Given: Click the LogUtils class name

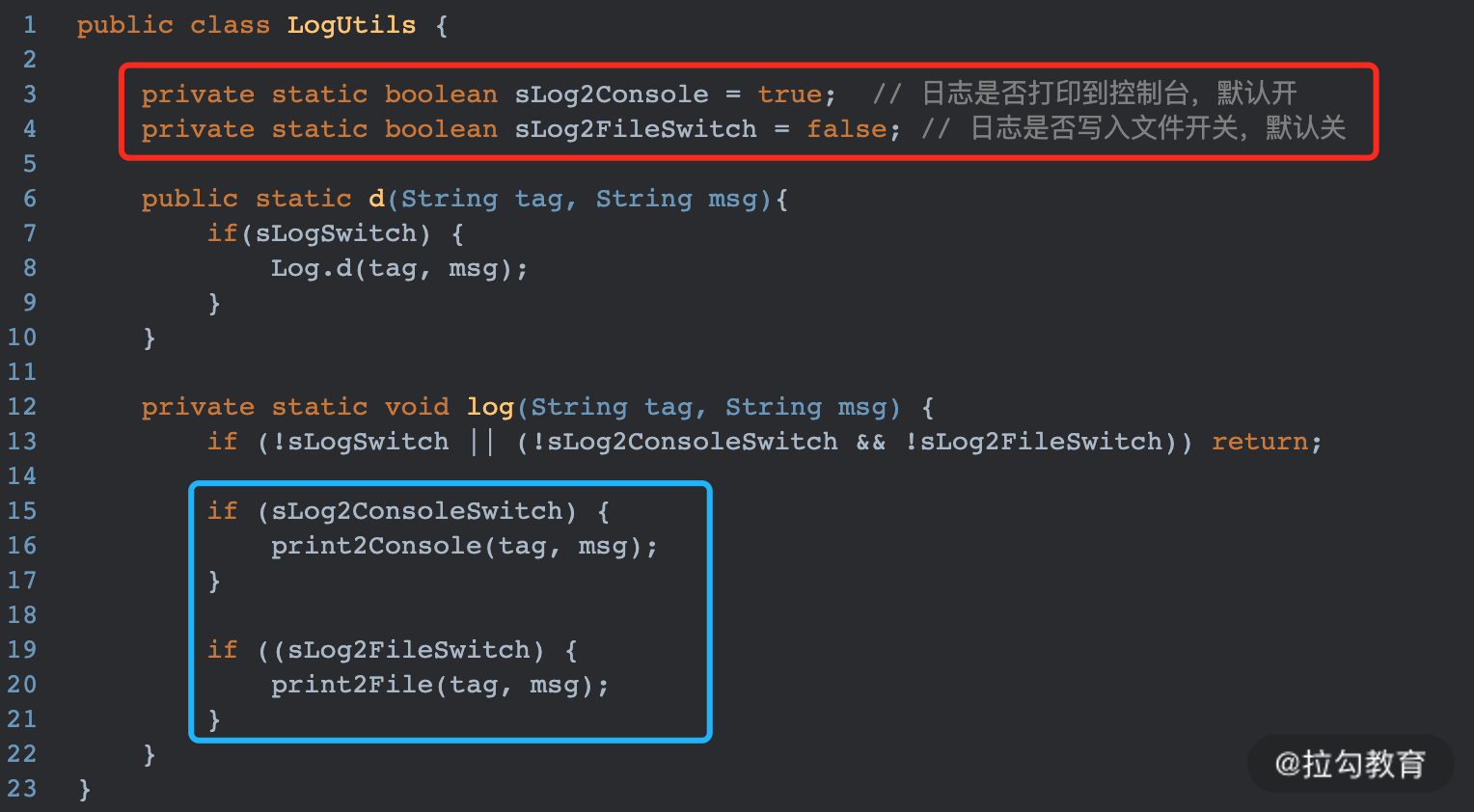Looking at the screenshot, I should (351, 25).
